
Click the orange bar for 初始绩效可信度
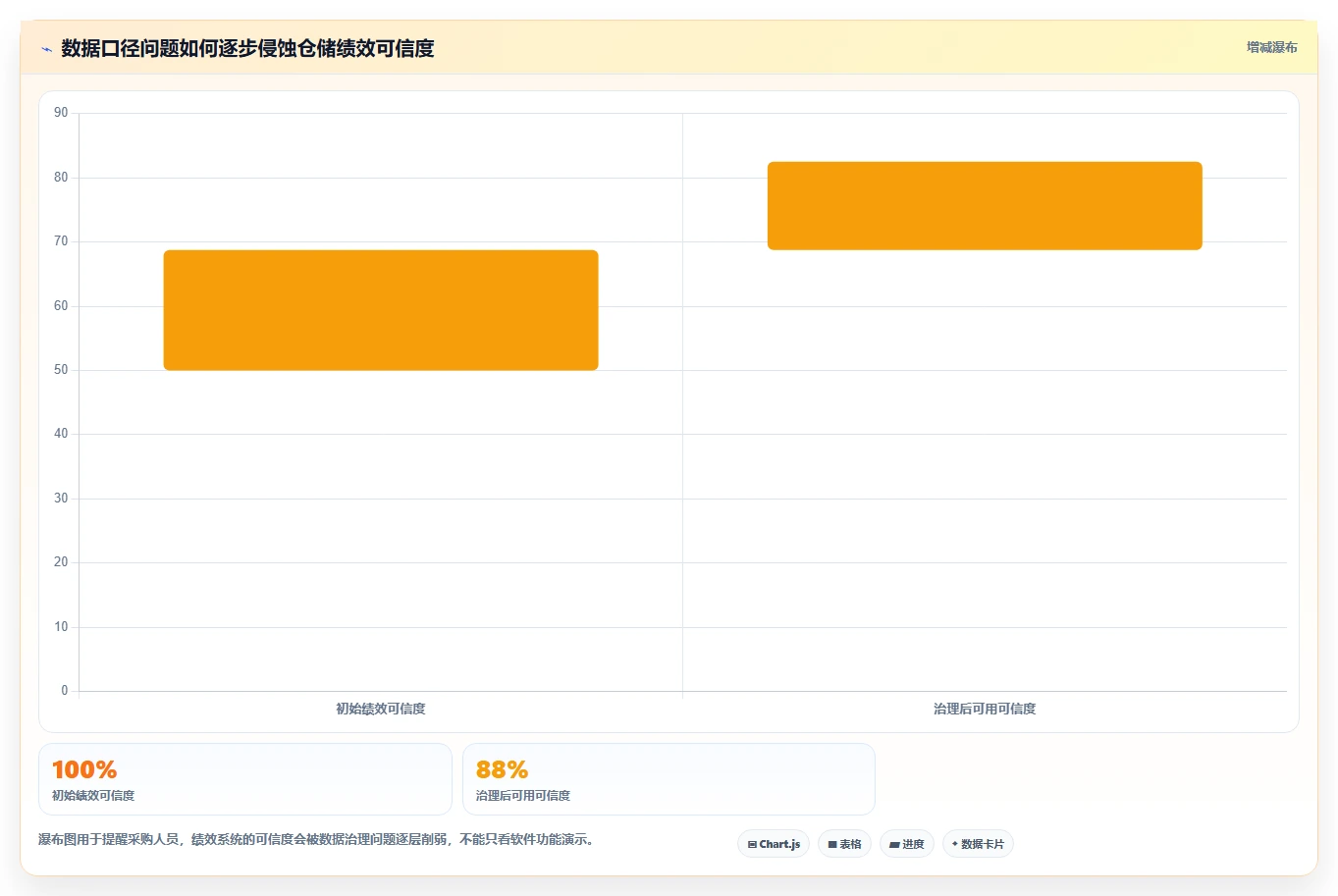click(381, 310)
